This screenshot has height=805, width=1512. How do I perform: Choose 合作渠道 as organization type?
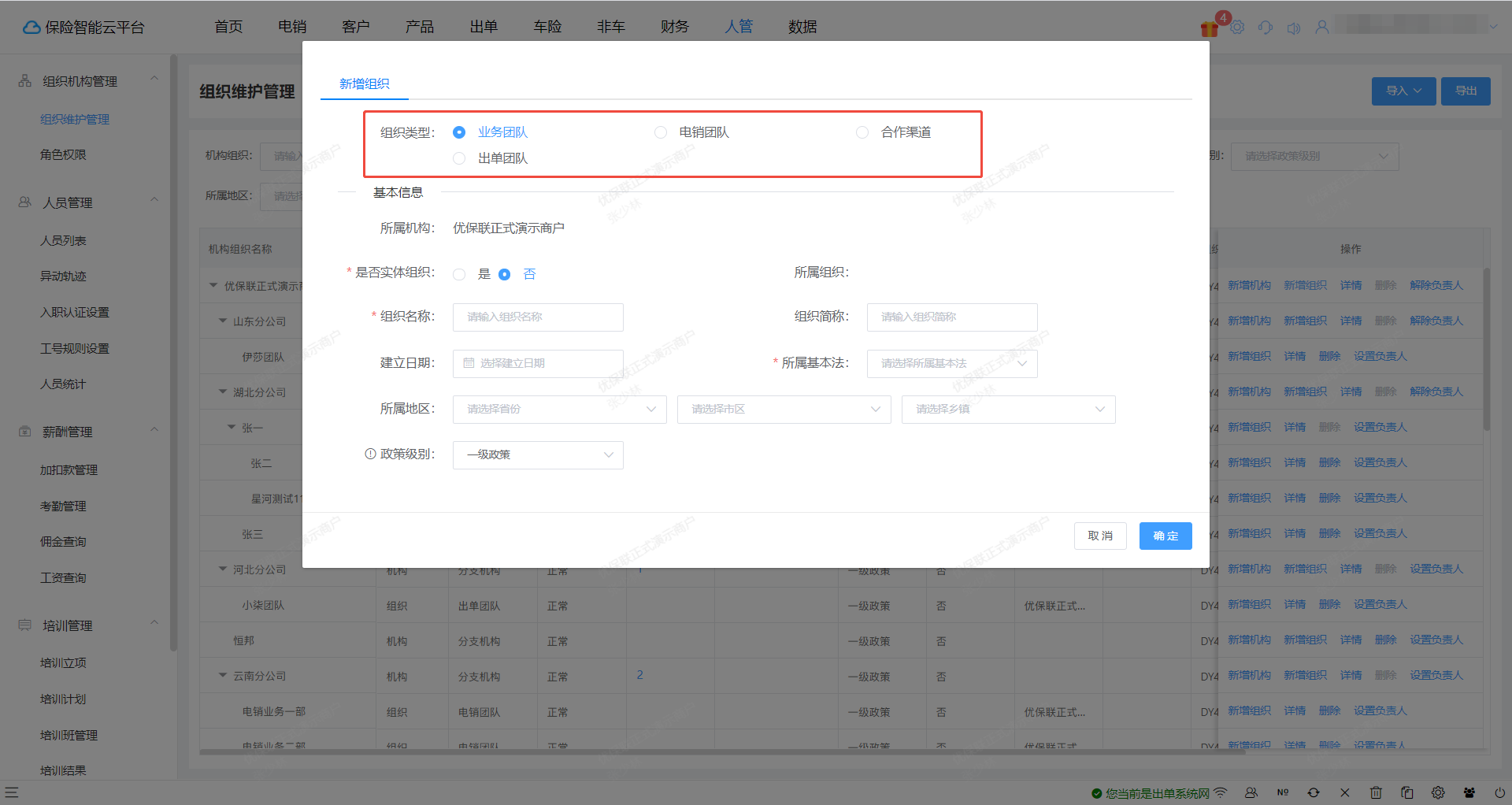click(x=862, y=132)
